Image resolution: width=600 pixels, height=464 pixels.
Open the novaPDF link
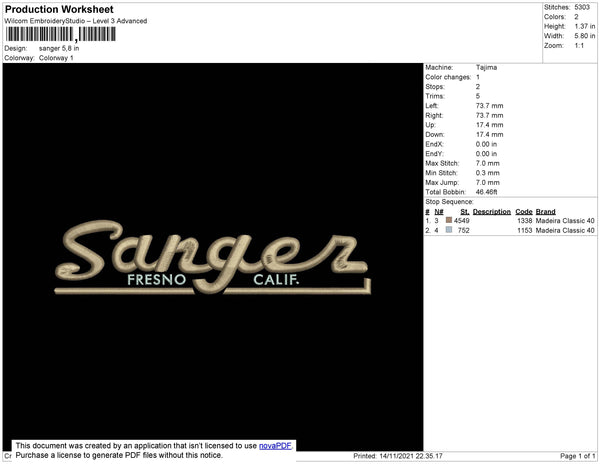click(275, 446)
